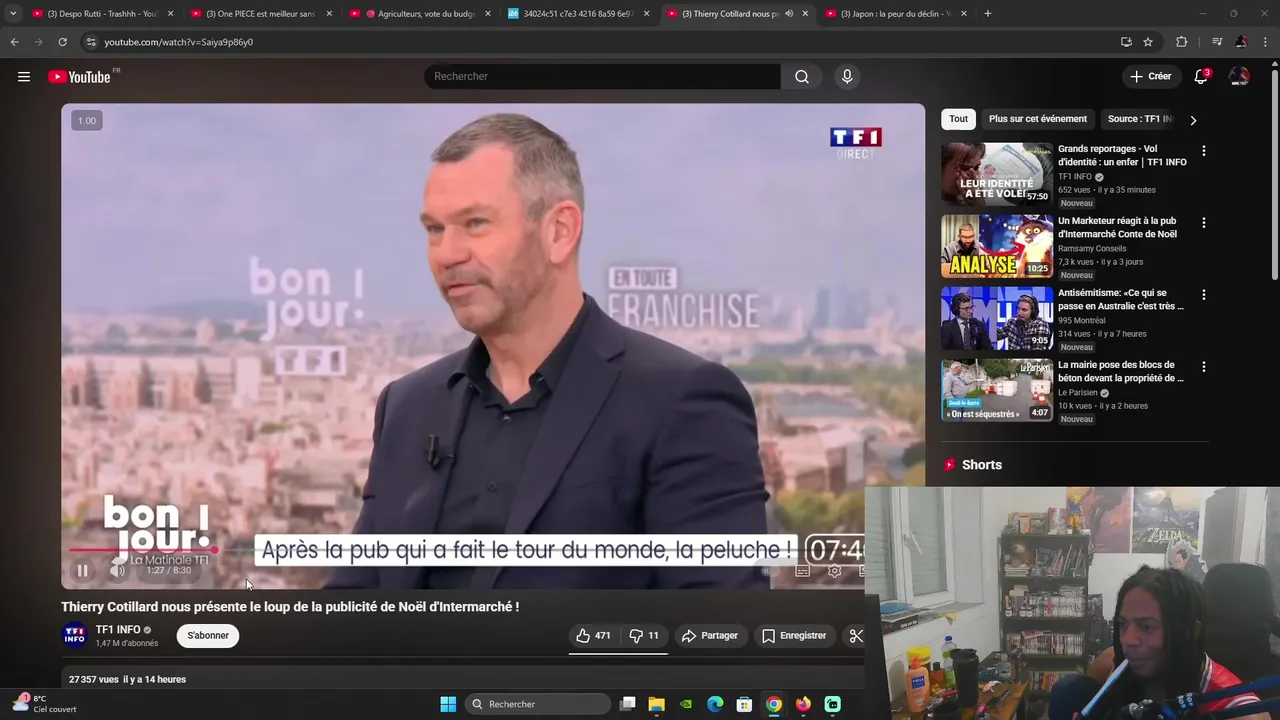Viewport: 1280px width, 720px height.
Task: Open the Le Parisien channel link
Action: (x=1077, y=393)
